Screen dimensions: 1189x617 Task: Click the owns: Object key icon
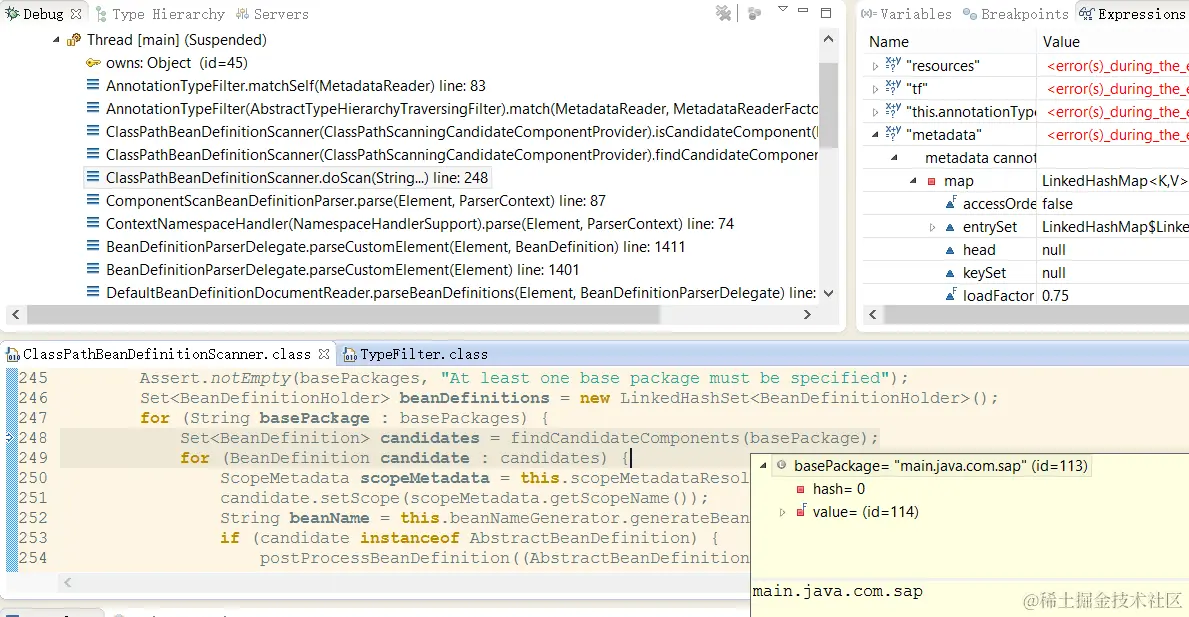coord(93,63)
